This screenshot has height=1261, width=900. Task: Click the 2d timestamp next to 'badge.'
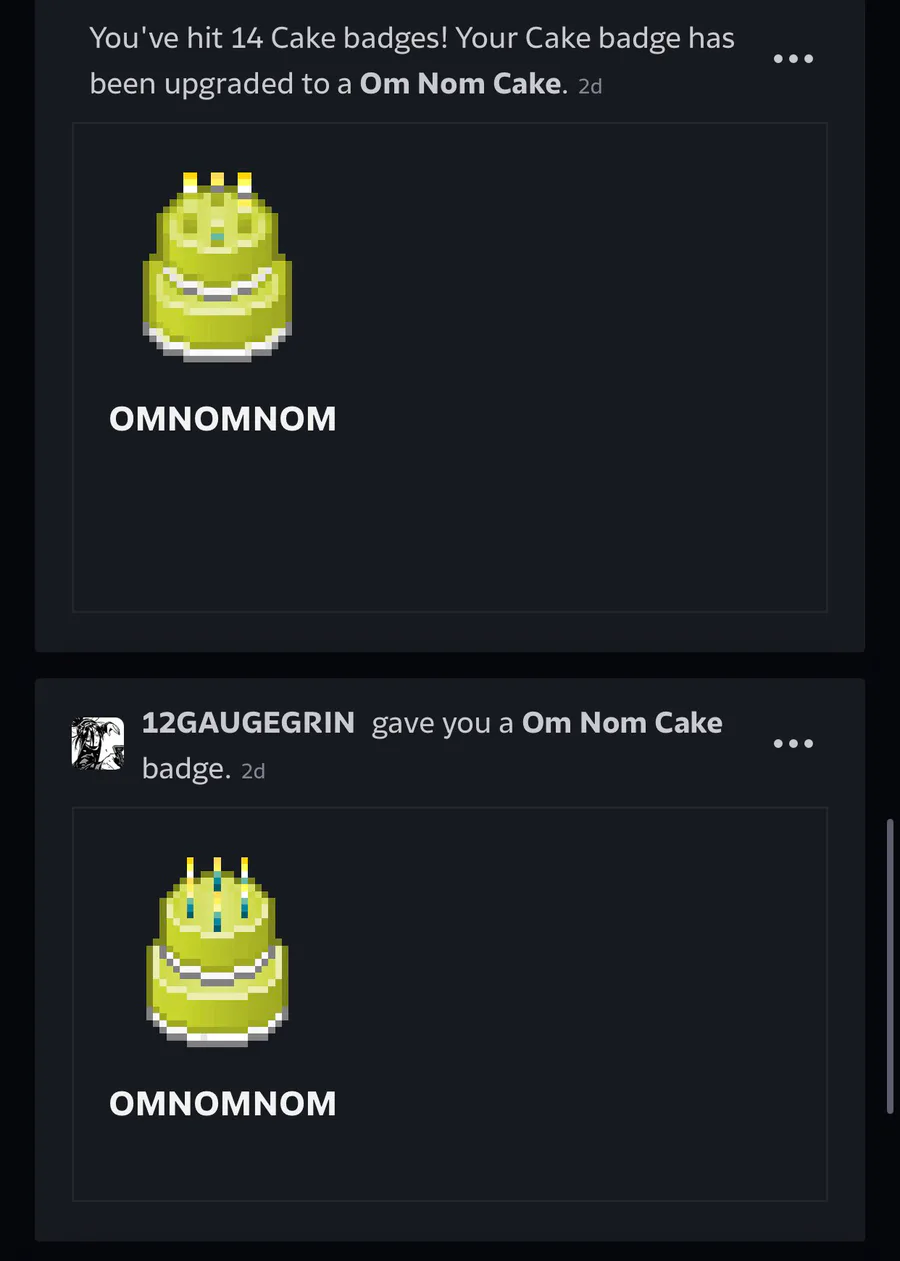pos(253,771)
